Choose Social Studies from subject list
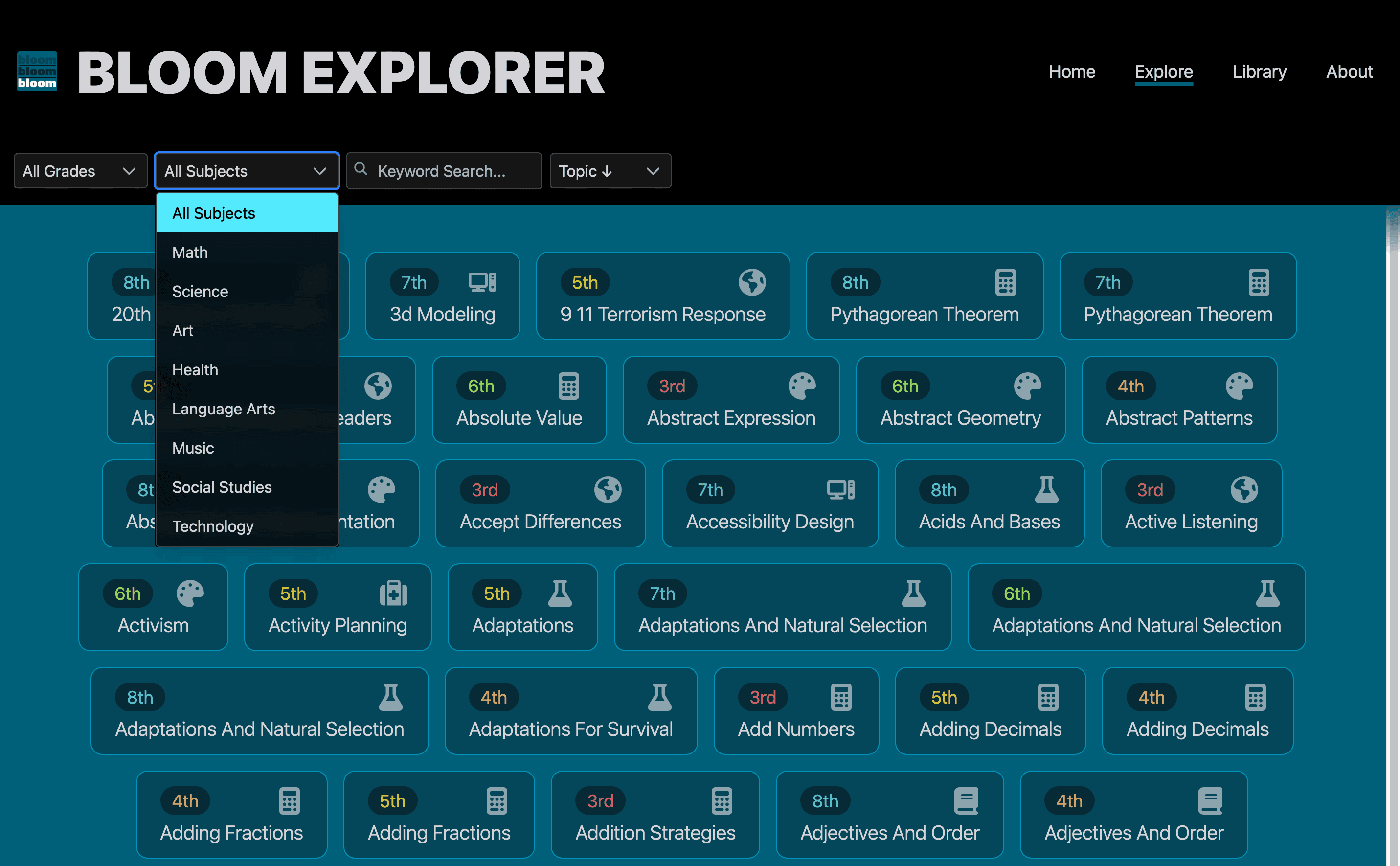This screenshot has height=866, width=1400. point(247,487)
